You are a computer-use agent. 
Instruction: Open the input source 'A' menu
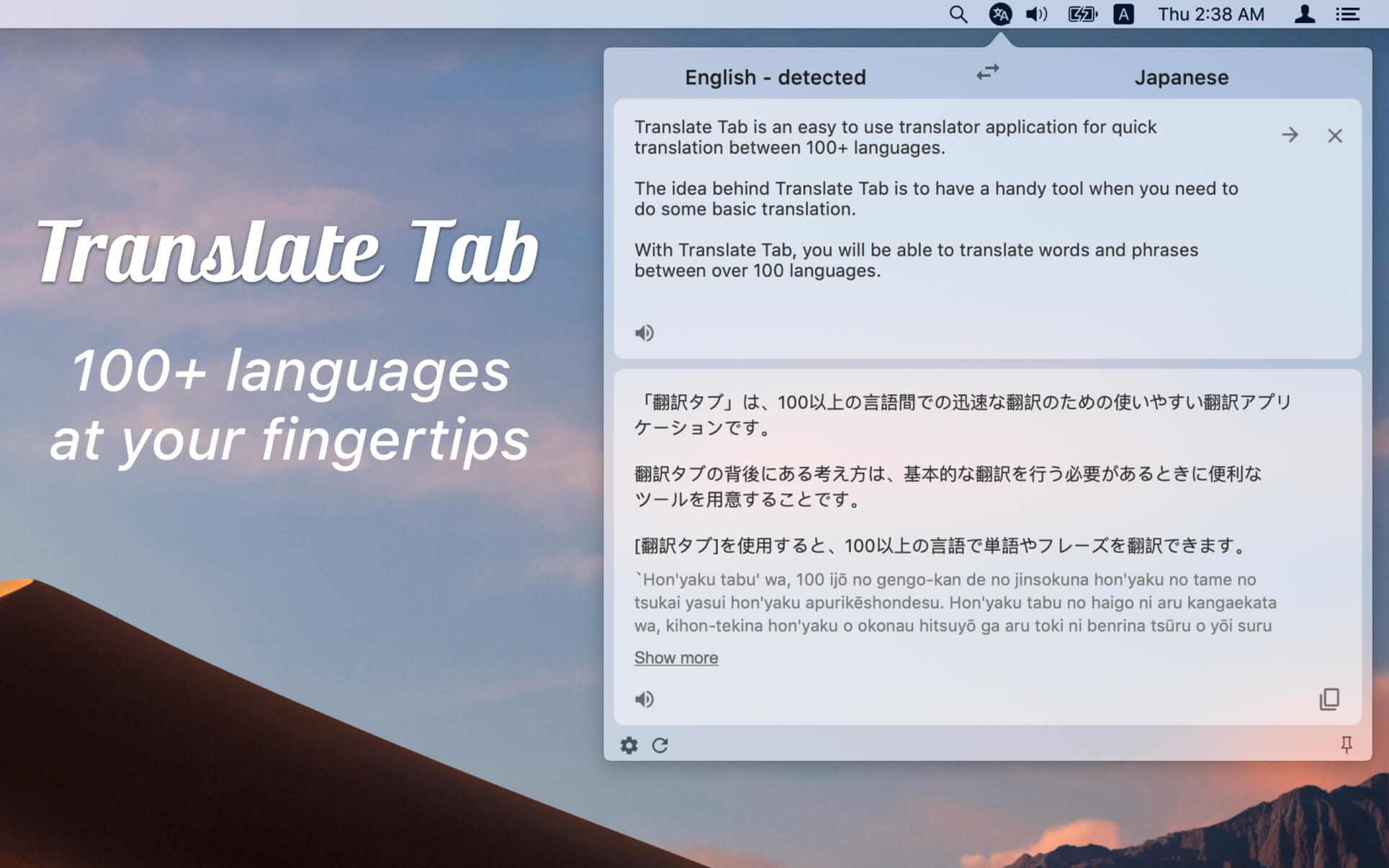pos(1123,14)
